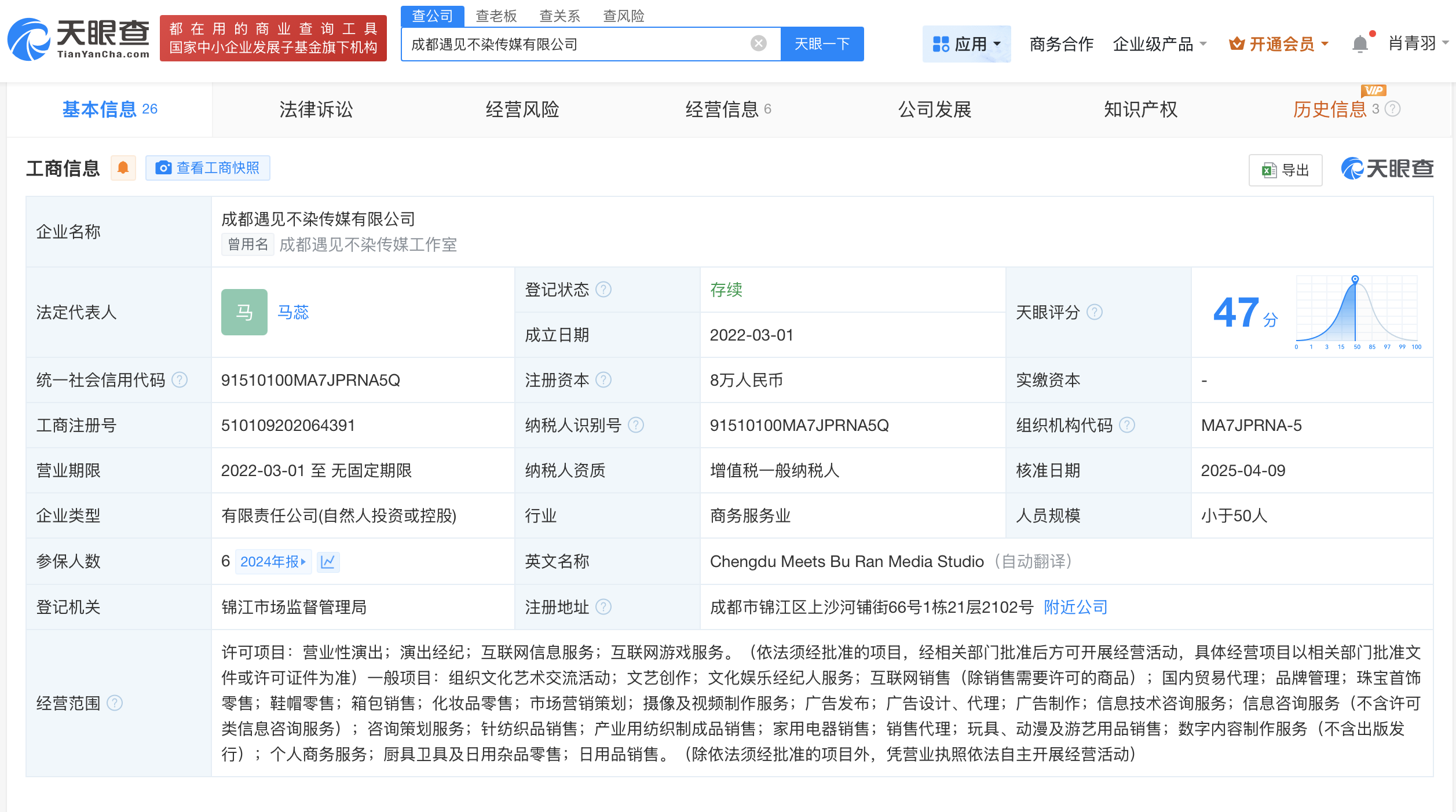Click the 存续 status text
Screen dimensions: 1456x812
point(726,289)
